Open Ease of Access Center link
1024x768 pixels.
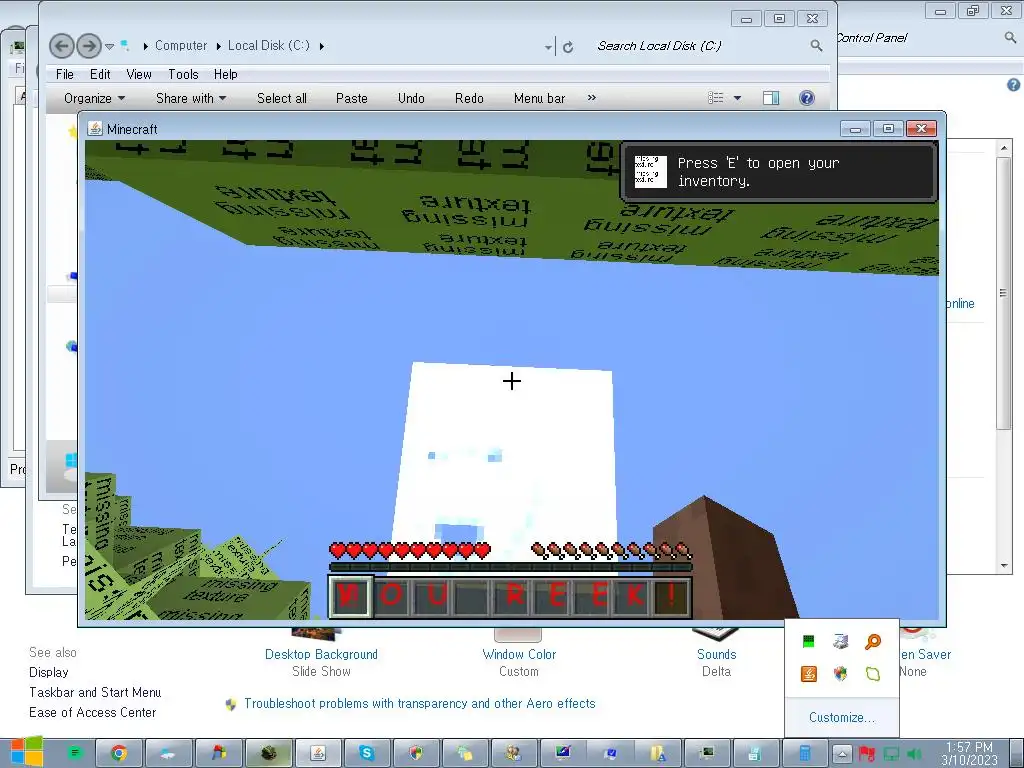92,712
